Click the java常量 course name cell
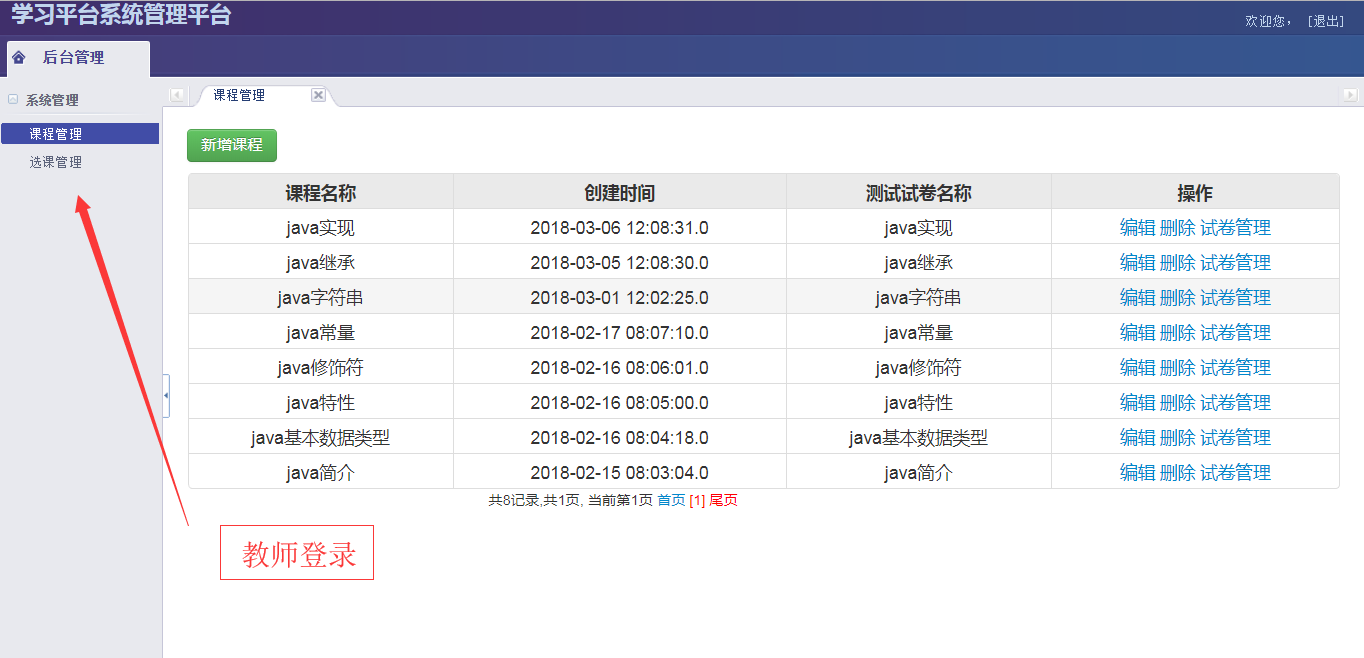 point(321,333)
